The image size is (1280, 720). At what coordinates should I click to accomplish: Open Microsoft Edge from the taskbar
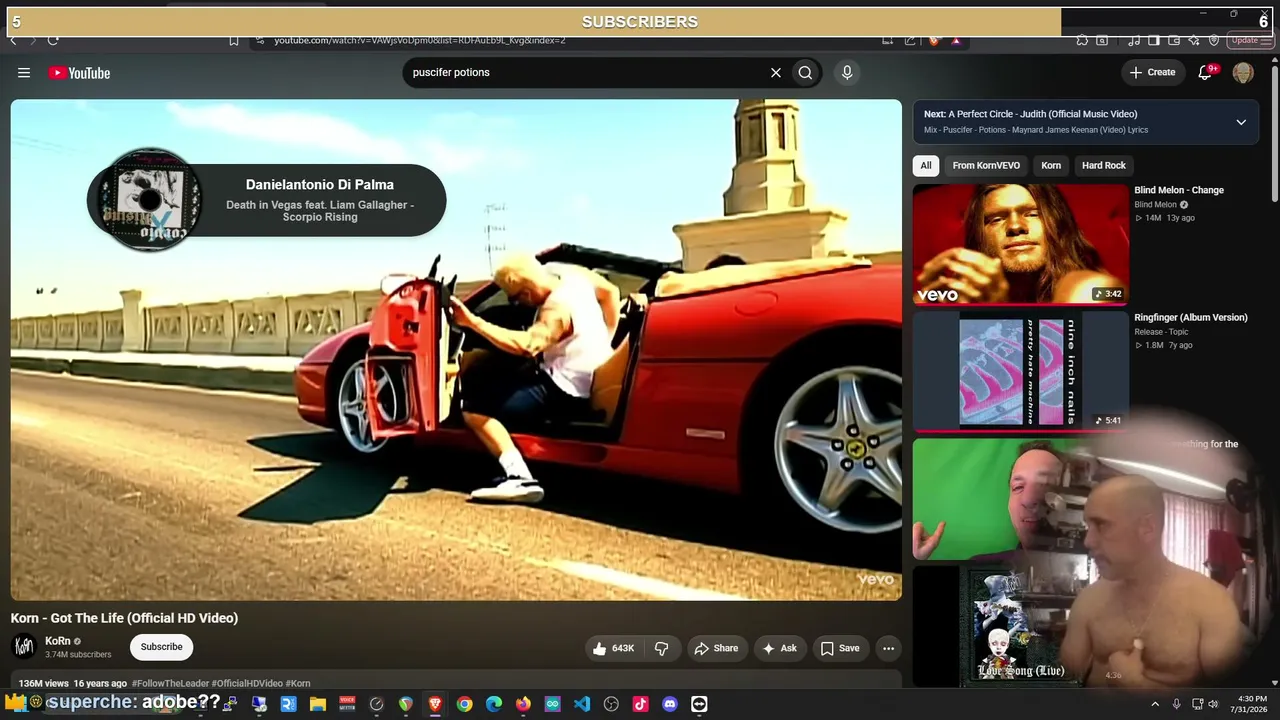tap(494, 704)
